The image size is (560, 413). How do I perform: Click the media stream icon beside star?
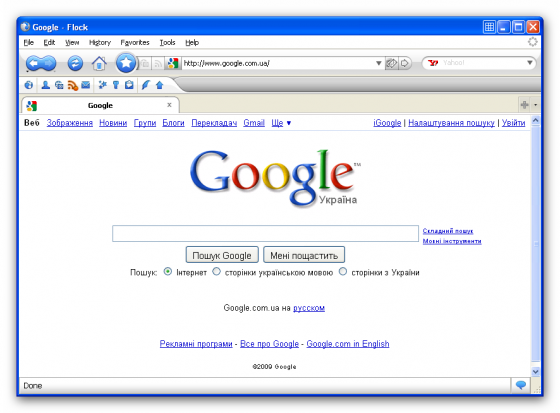pos(145,64)
